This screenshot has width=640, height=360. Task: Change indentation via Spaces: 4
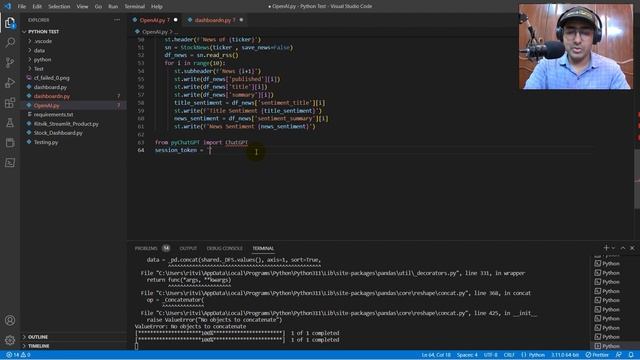[x=467, y=355]
